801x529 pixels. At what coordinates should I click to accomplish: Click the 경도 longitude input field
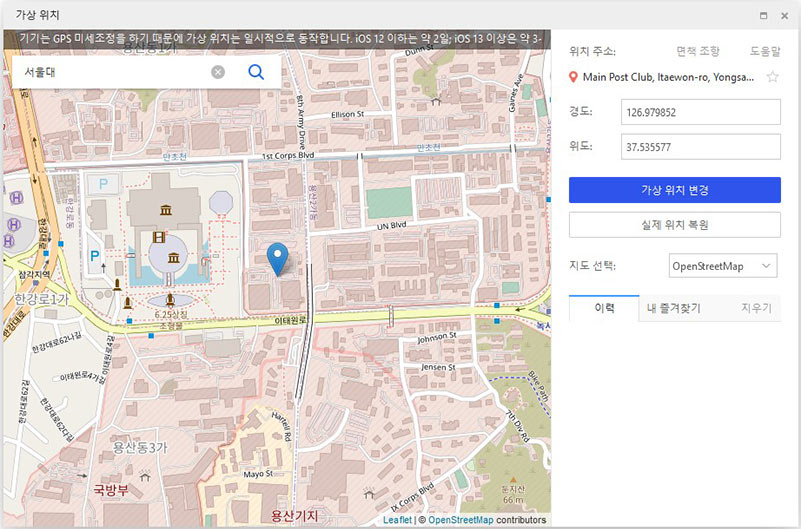tap(700, 112)
